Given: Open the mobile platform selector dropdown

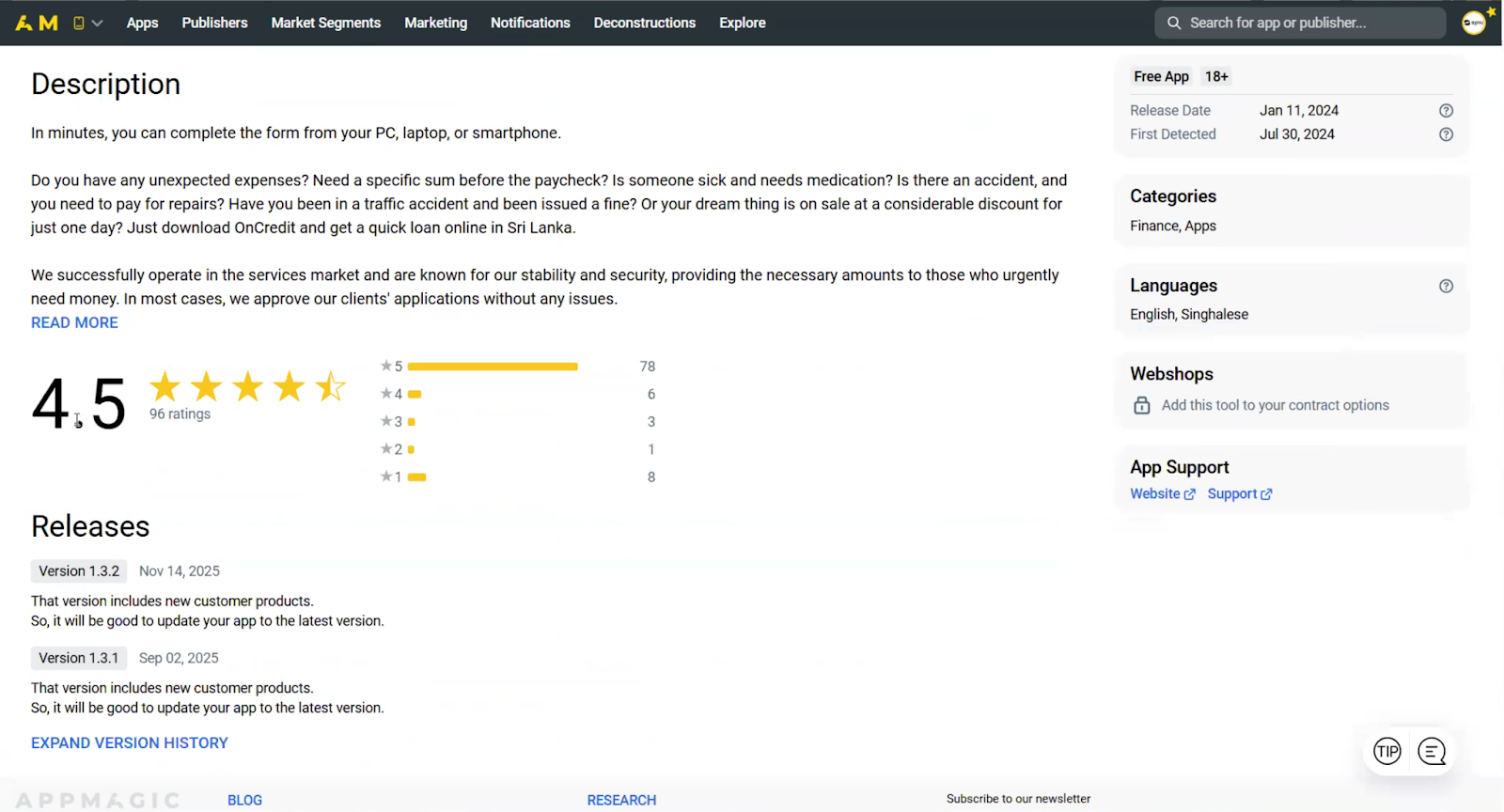Looking at the screenshot, I should tap(86, 23).
